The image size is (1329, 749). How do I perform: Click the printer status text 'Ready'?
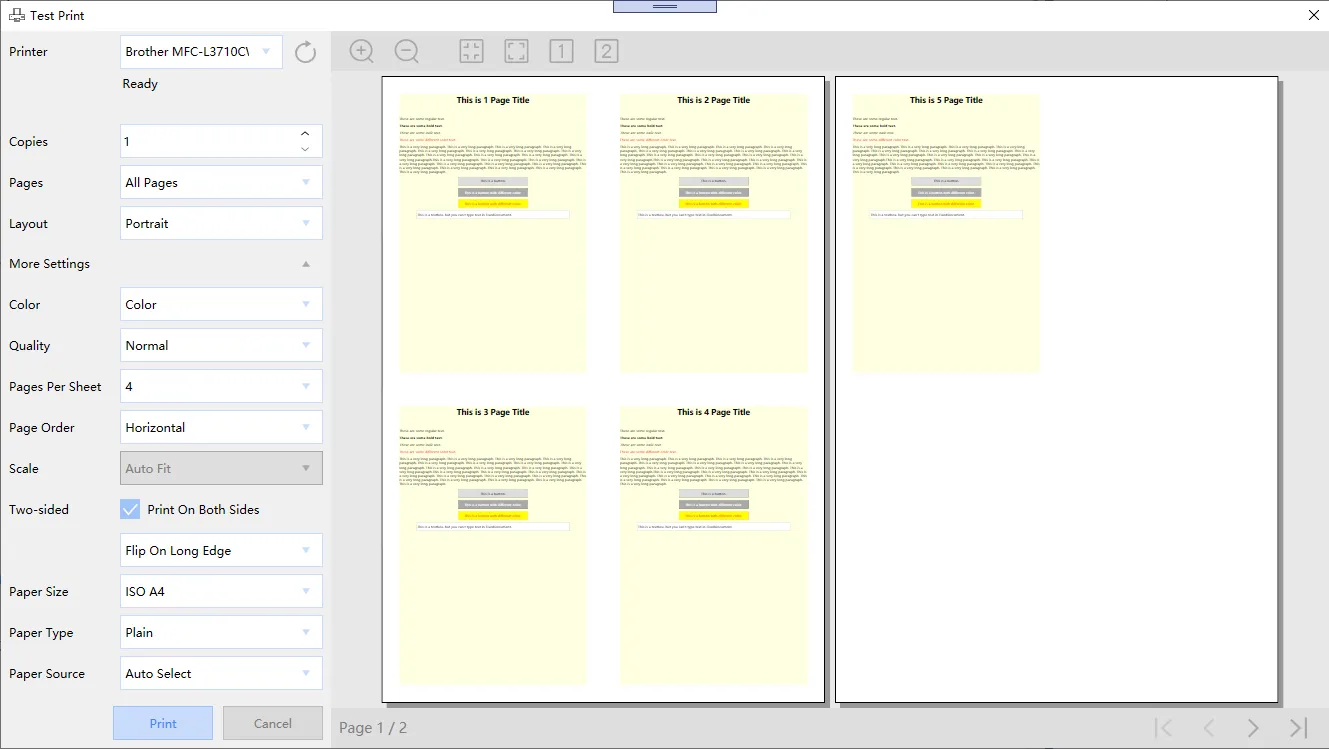click(x=140, y=84)
